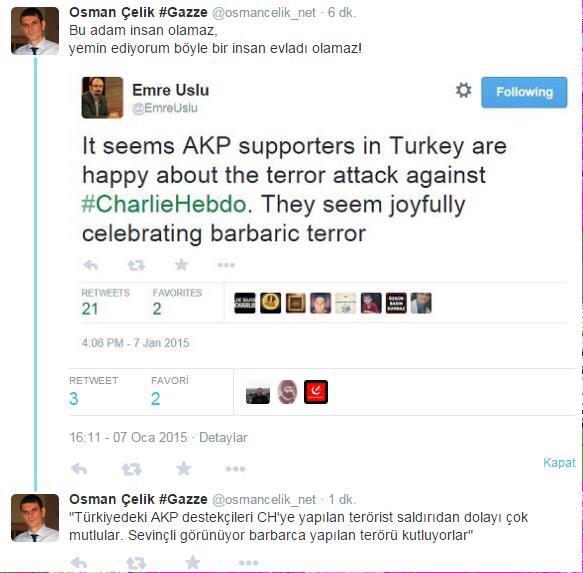The width and height of the screenshot is (583, 573).
Task: Reply to Osman Çelik's 16:11 tweet
Action: pos(78,469)
